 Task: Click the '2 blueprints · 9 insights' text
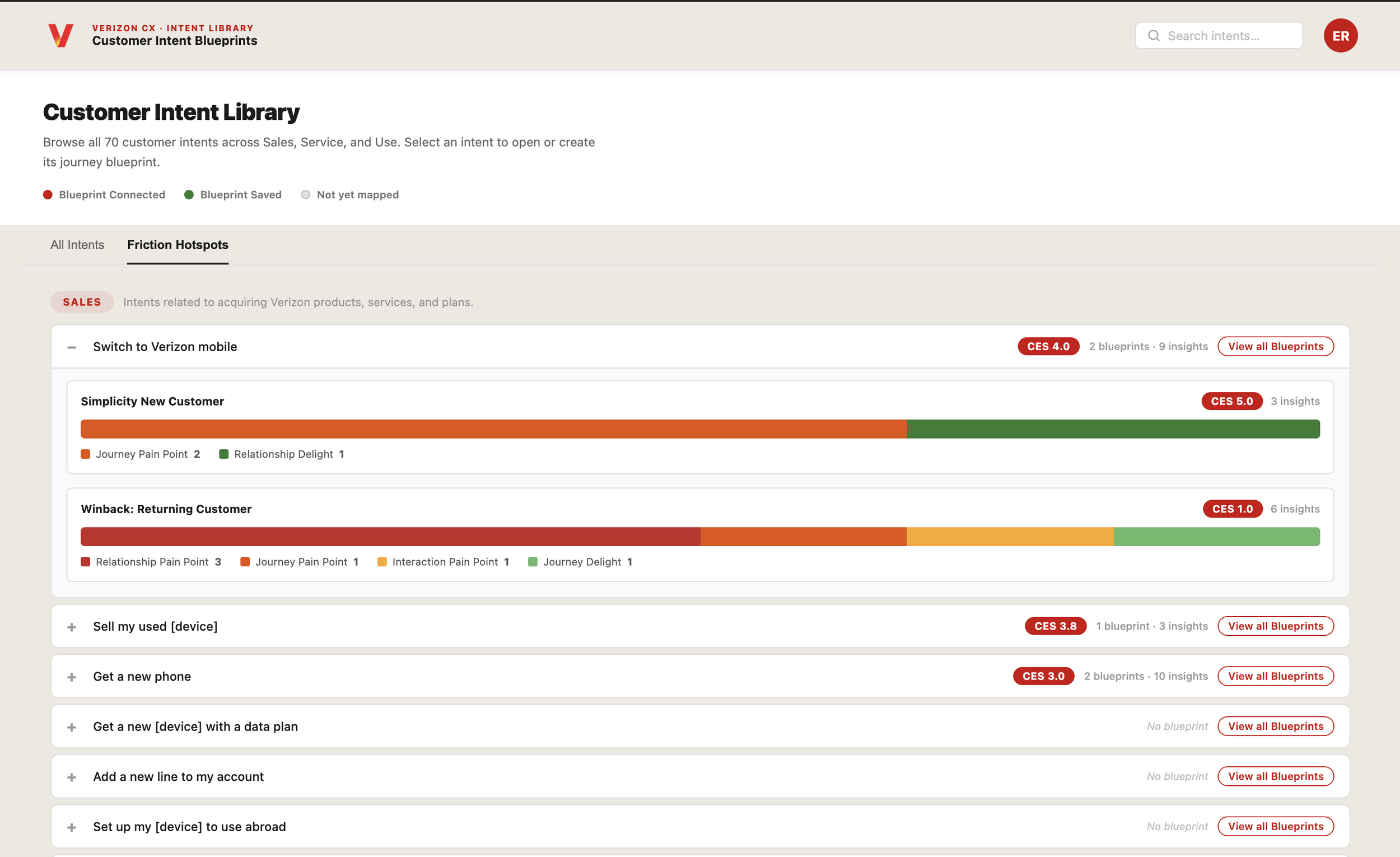(1148, 347)
